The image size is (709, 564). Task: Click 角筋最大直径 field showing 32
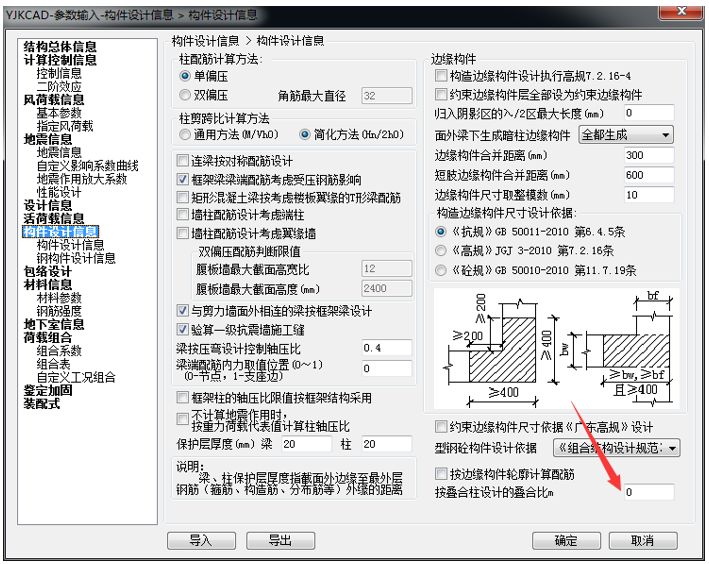(x=387, y=95)
